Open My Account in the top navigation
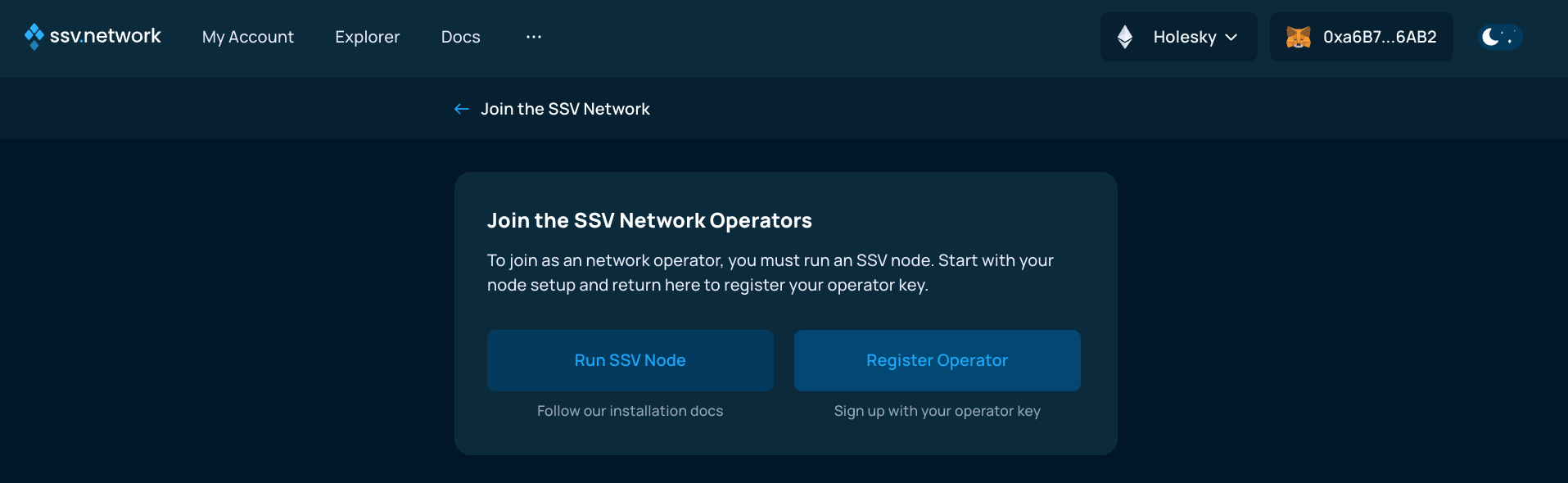The width and height of the screenshot is (1568, 483). coord(248,37)
